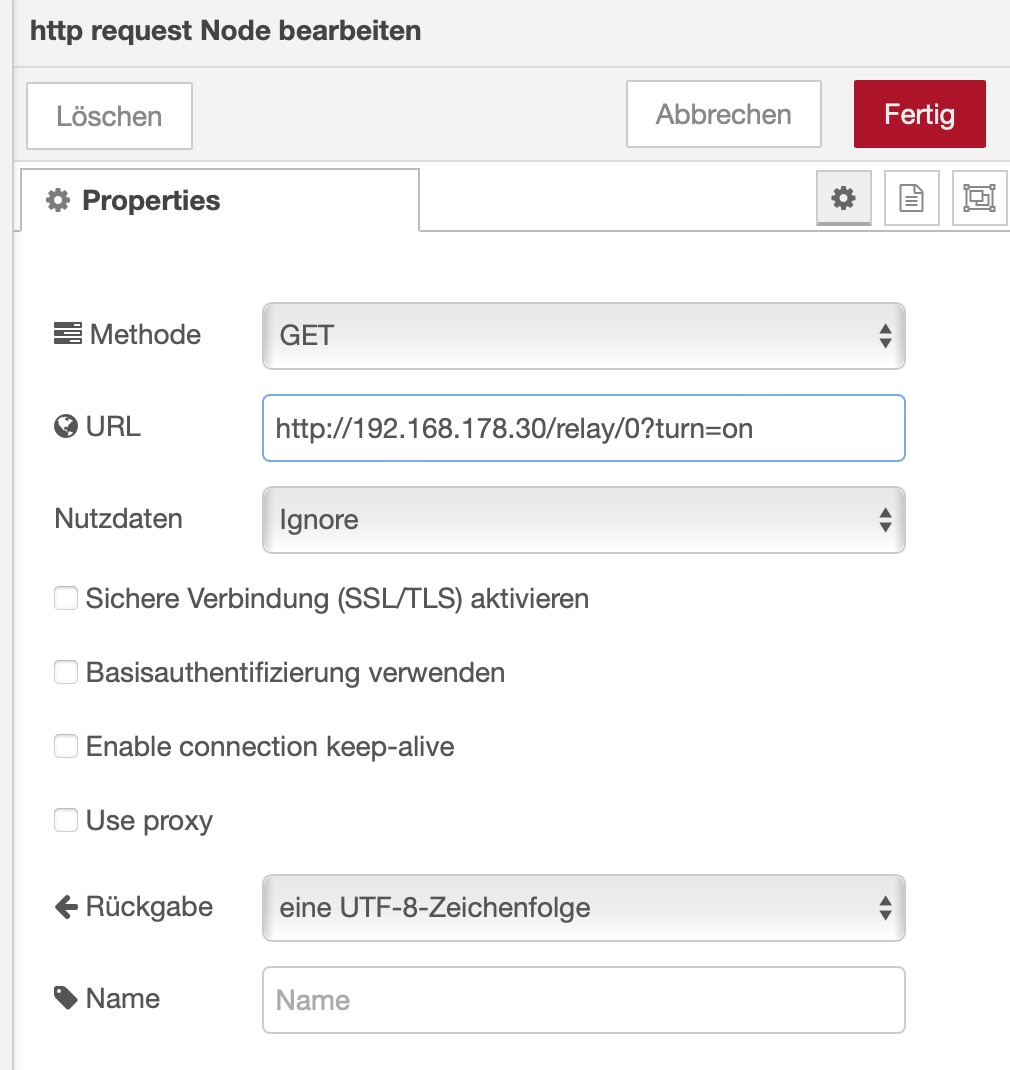Click the Löschen button

coord(109,116)
